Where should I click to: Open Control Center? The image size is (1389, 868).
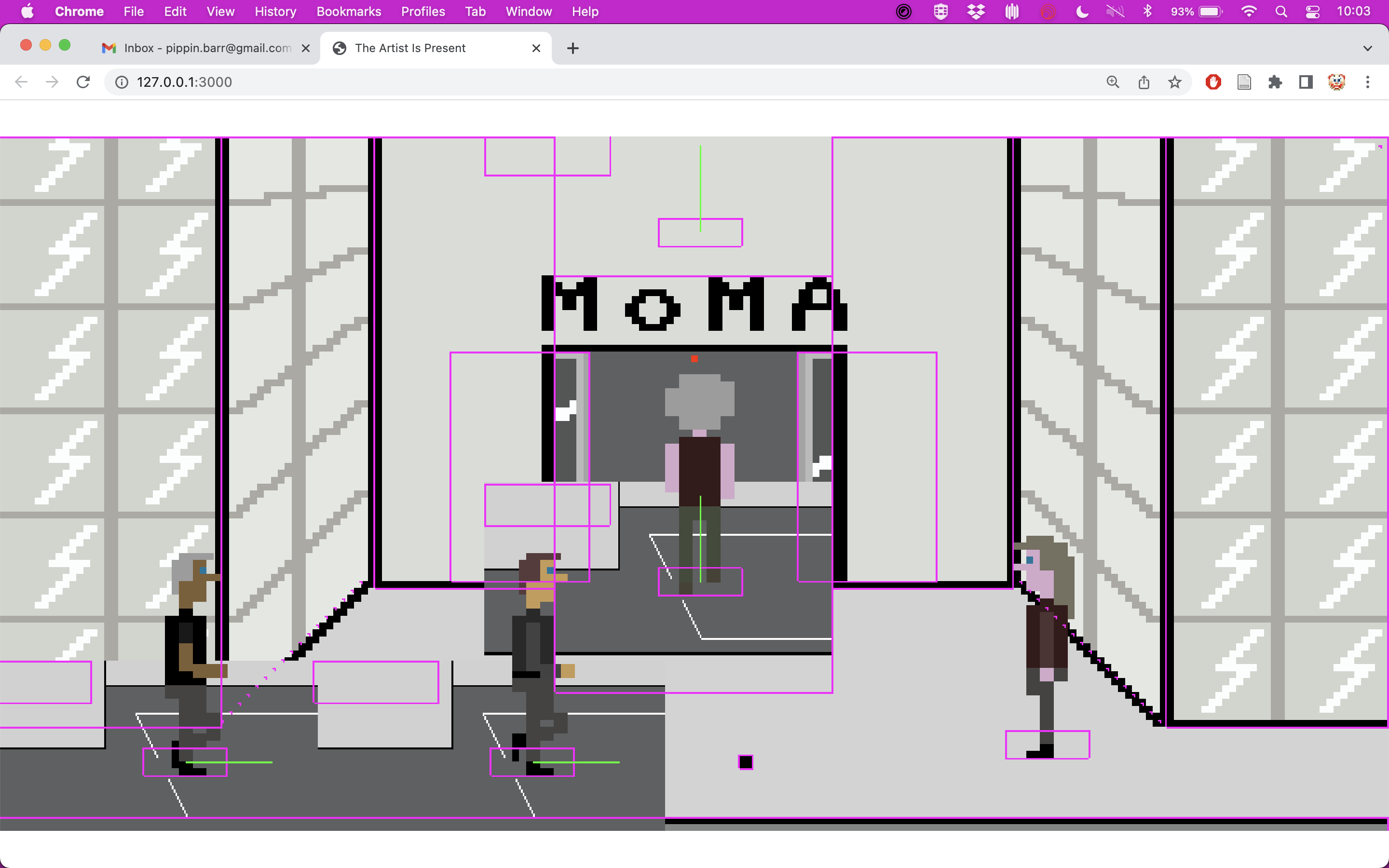(x=1313, y=12)
